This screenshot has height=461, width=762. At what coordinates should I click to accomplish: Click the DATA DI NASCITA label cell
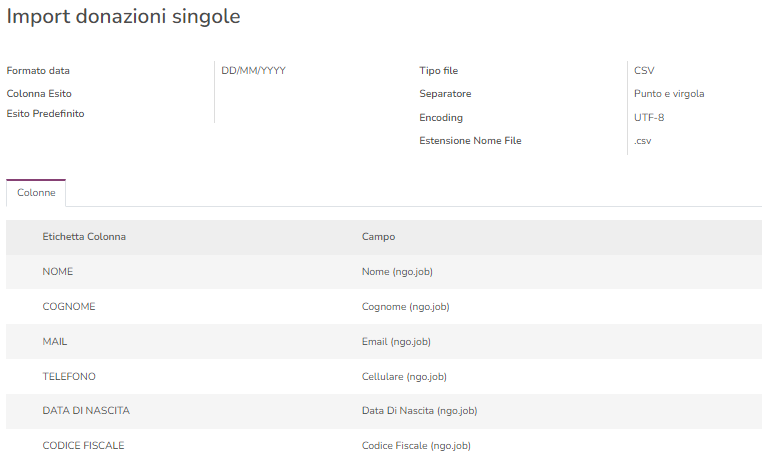click(x=86, y=411)
